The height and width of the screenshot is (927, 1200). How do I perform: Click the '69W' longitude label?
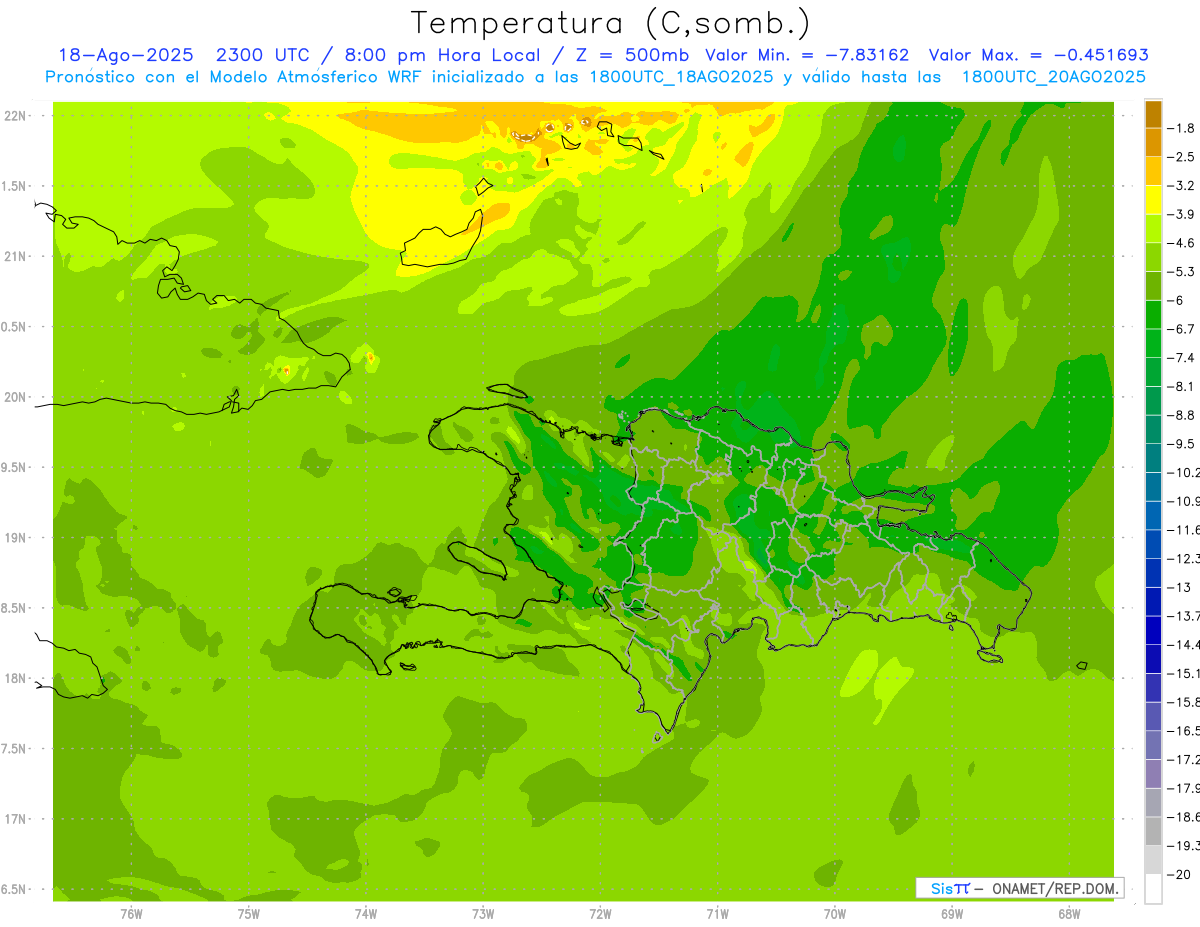tap(951, 914)
